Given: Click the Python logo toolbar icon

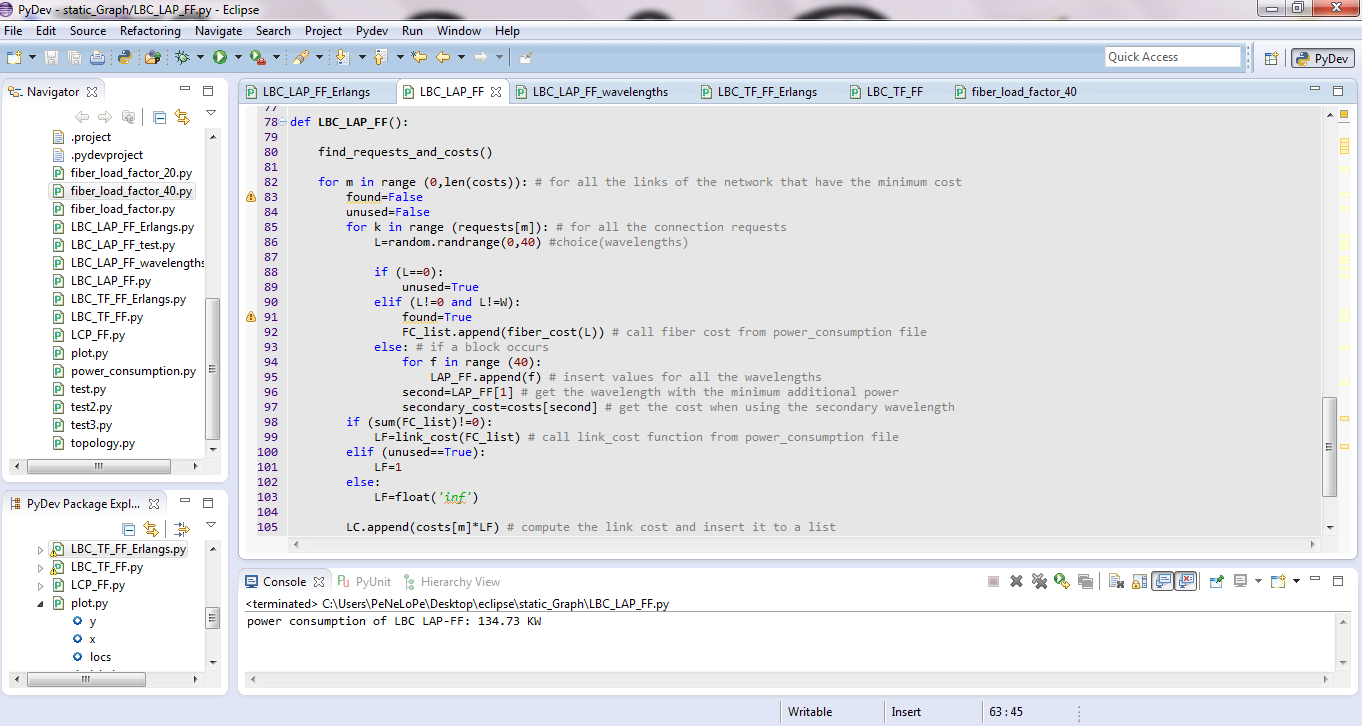Looking at the screenshot, I should pos(125,57).
